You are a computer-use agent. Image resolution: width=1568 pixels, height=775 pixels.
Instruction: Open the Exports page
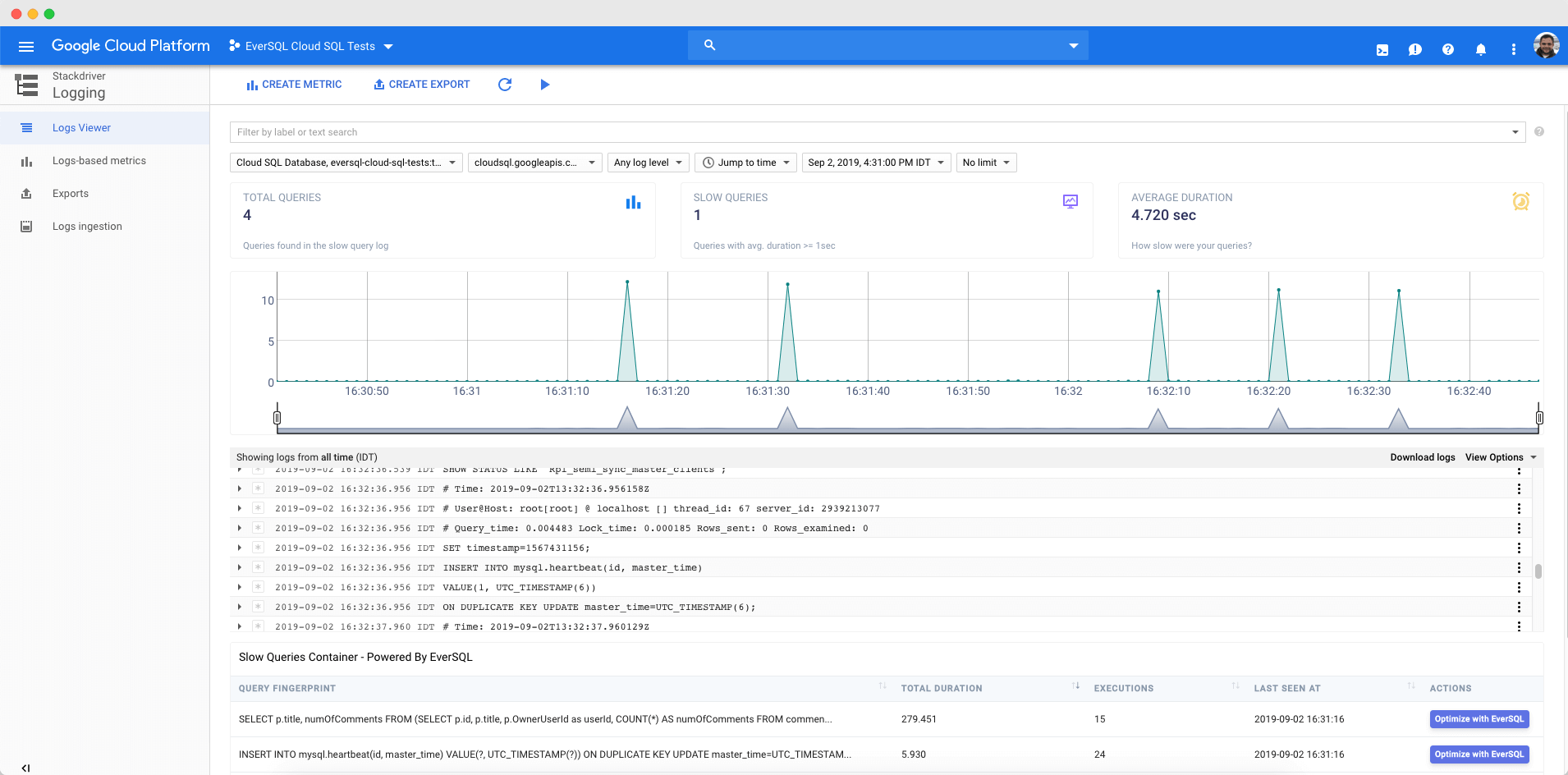[x=104, y=194]
